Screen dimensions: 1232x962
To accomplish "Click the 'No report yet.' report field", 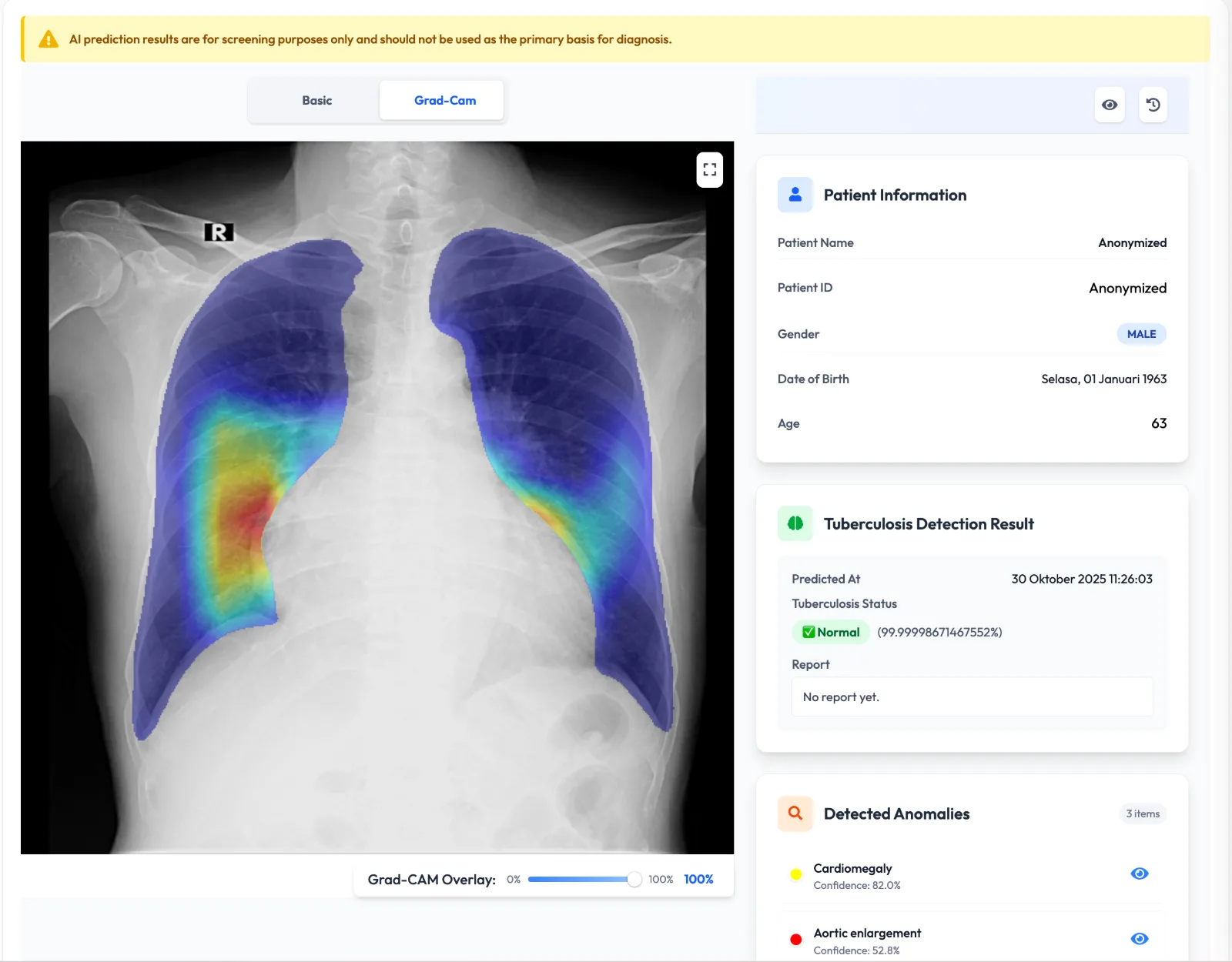I will point(972,697).
